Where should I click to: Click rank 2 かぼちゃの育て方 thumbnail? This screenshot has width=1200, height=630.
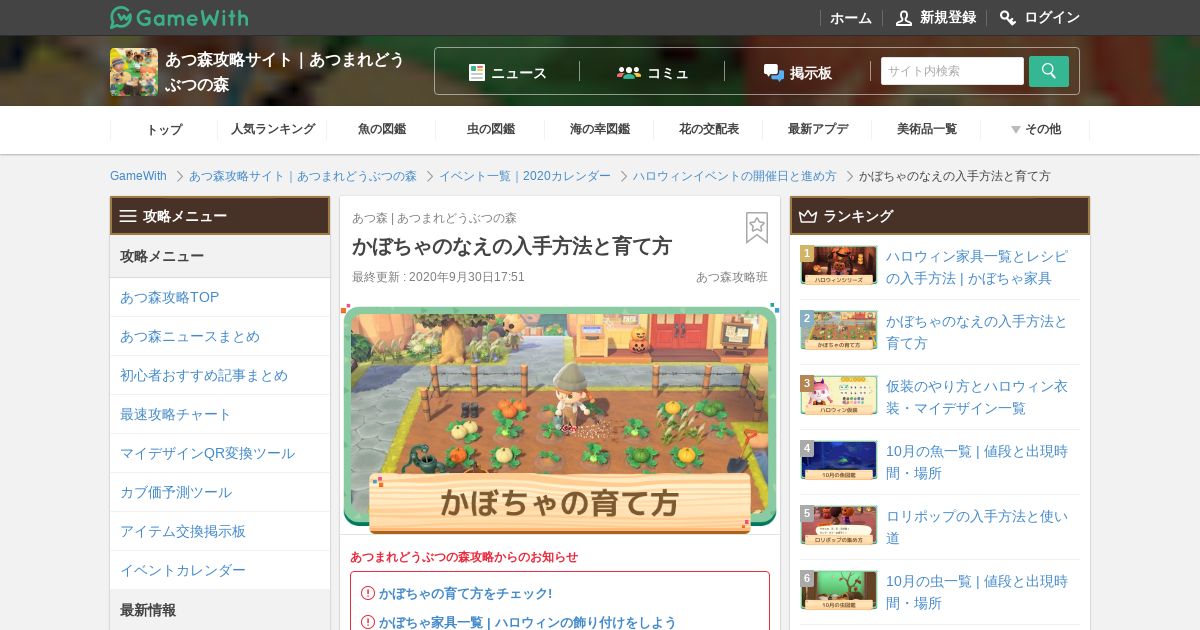tap(838, 330)
